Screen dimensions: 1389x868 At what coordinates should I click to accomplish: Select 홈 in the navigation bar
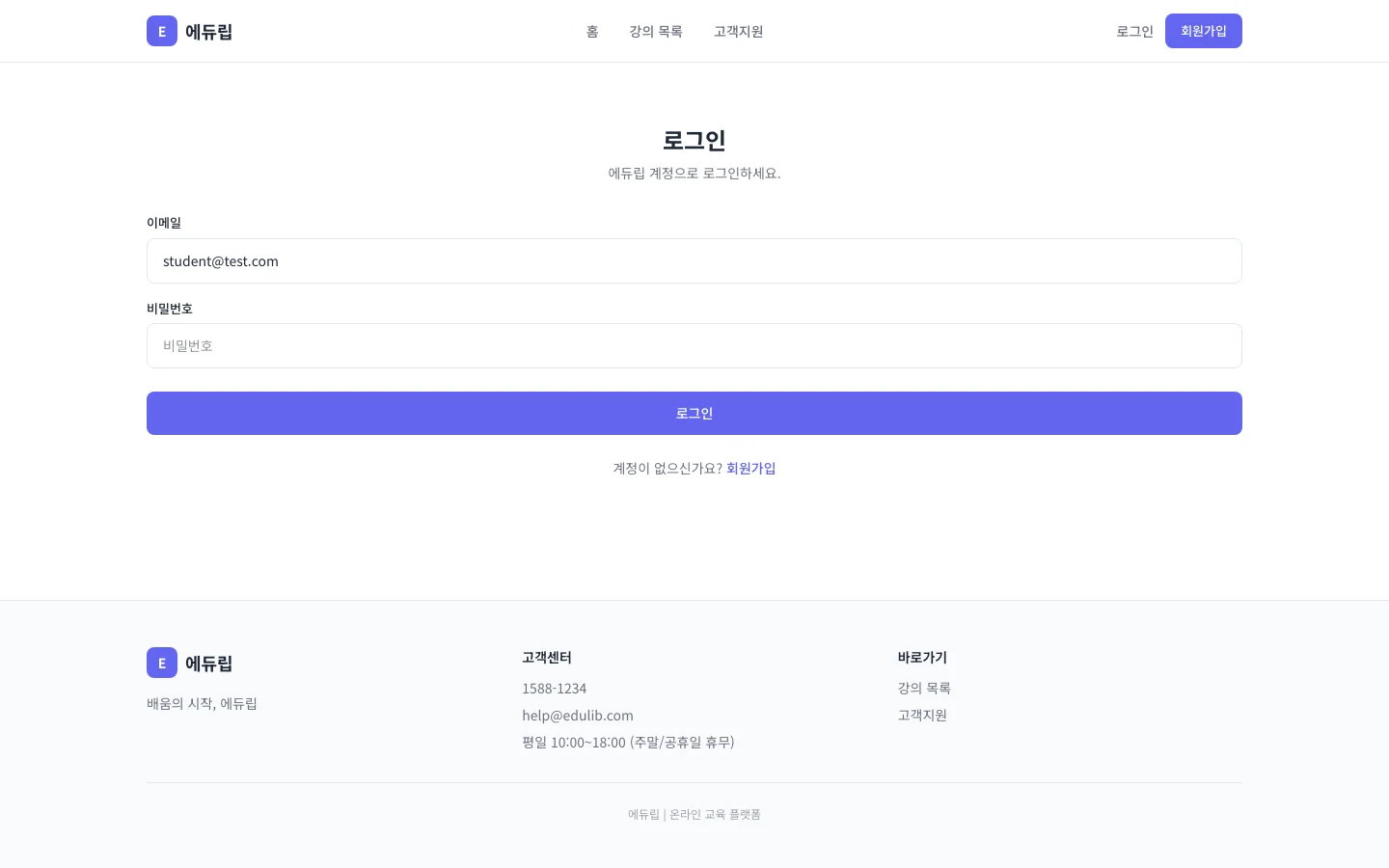pos(591,31)
